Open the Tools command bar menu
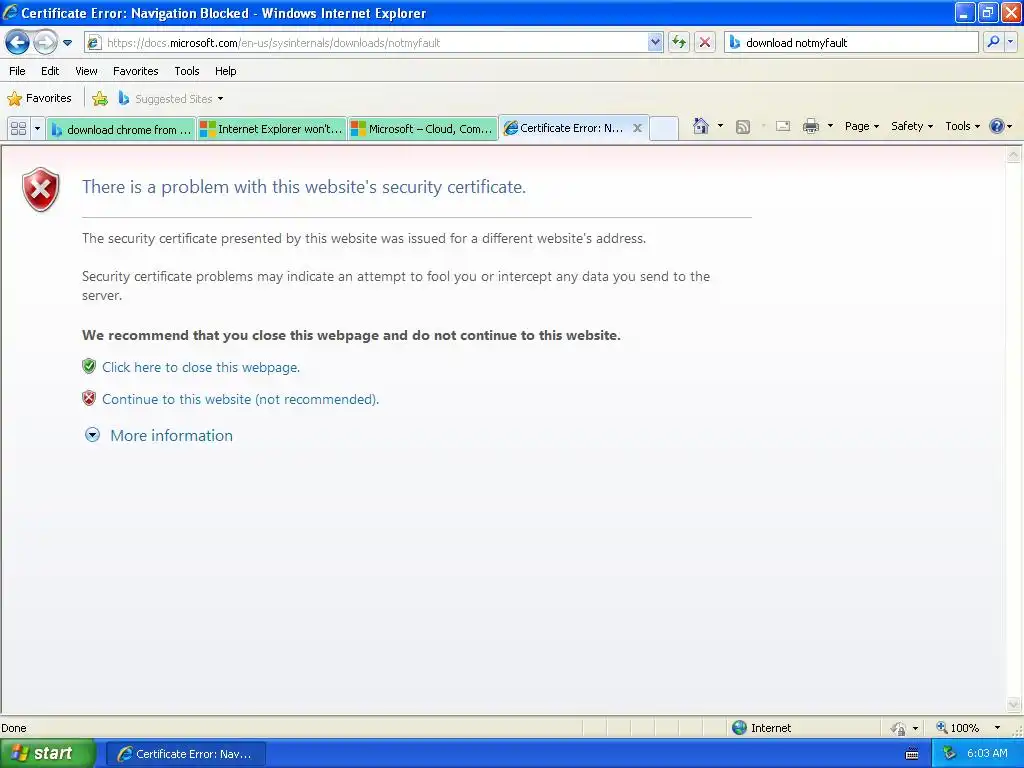Image resolution: width=1024 pixels, height=768 pixels. coord(962,126)
